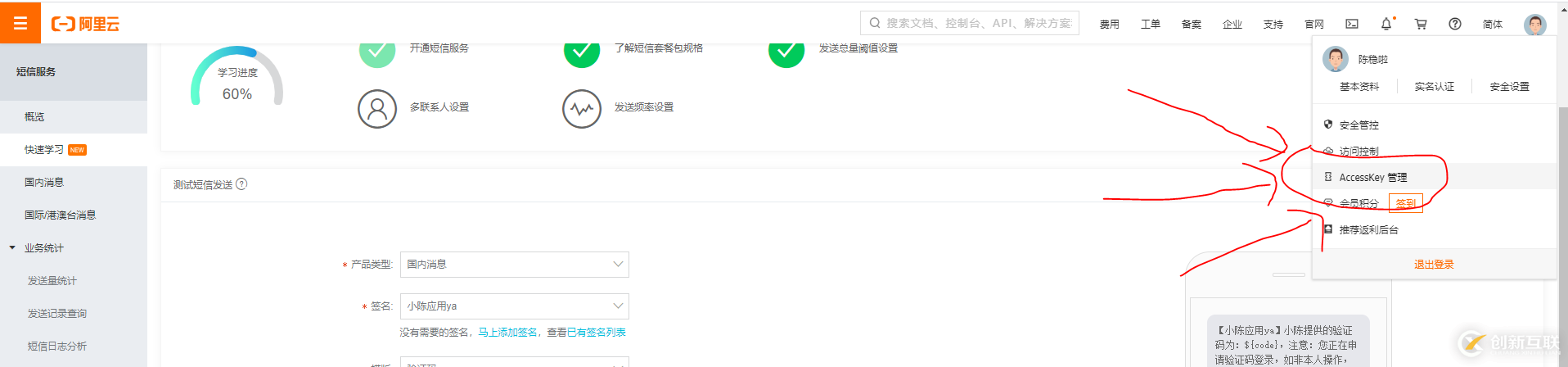Select 国际/港澳台消息 in sidebar
The image size is (1568, 367).
click(x=74, y=215)
